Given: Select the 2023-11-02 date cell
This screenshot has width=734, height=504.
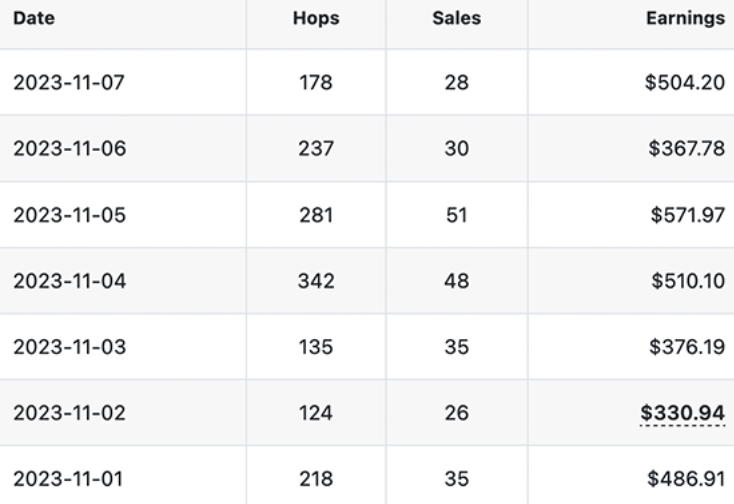Looking at the screenshot, I should coord(69,413).
